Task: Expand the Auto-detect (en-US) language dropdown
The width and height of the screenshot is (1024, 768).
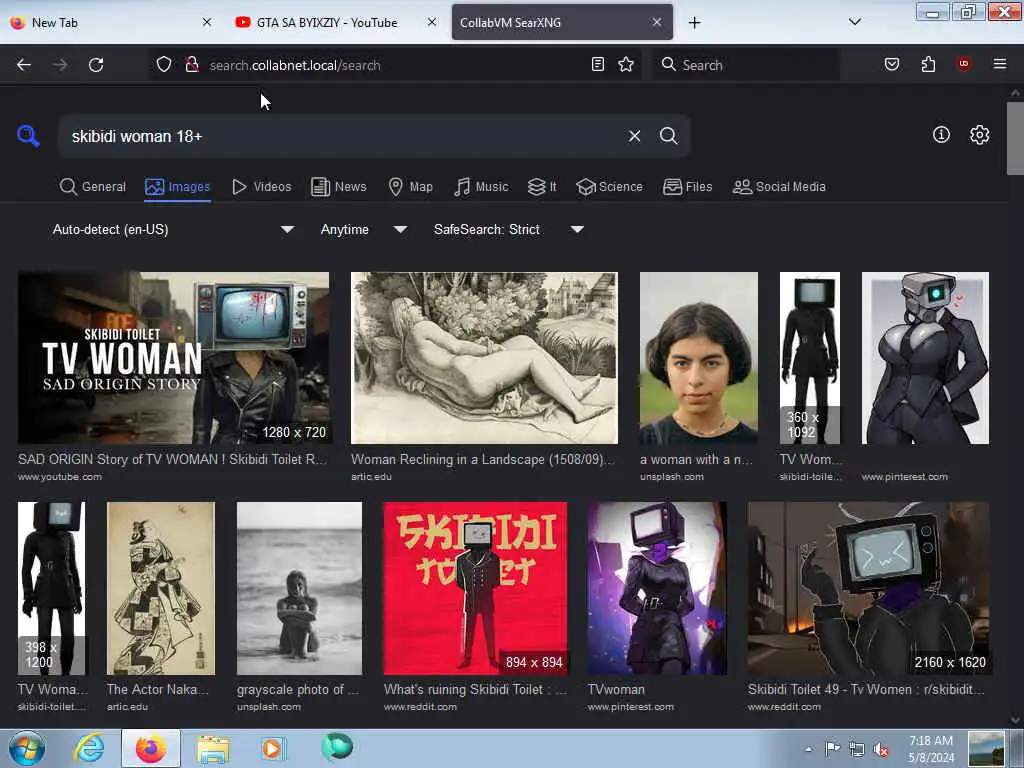Action: tap(173, 229)
